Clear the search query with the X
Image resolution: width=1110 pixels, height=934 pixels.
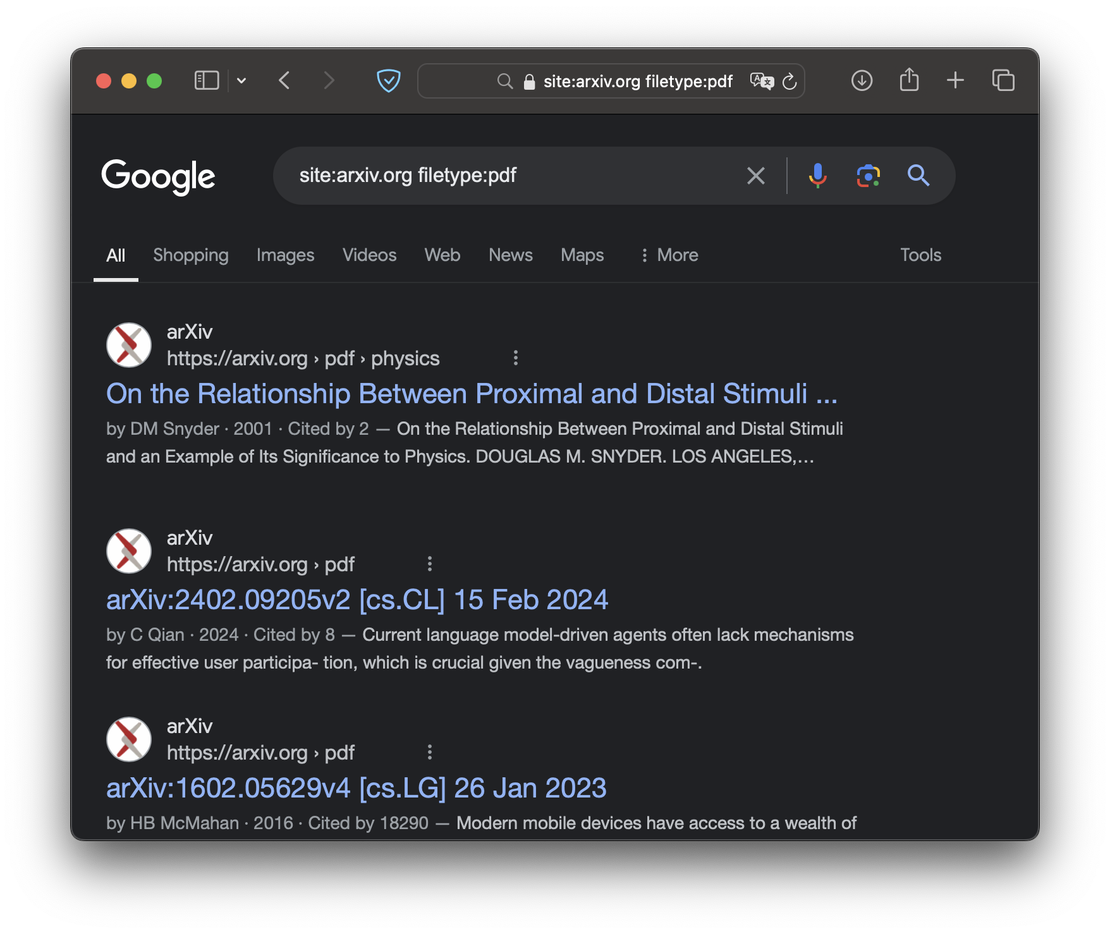[x=756, y=175]
